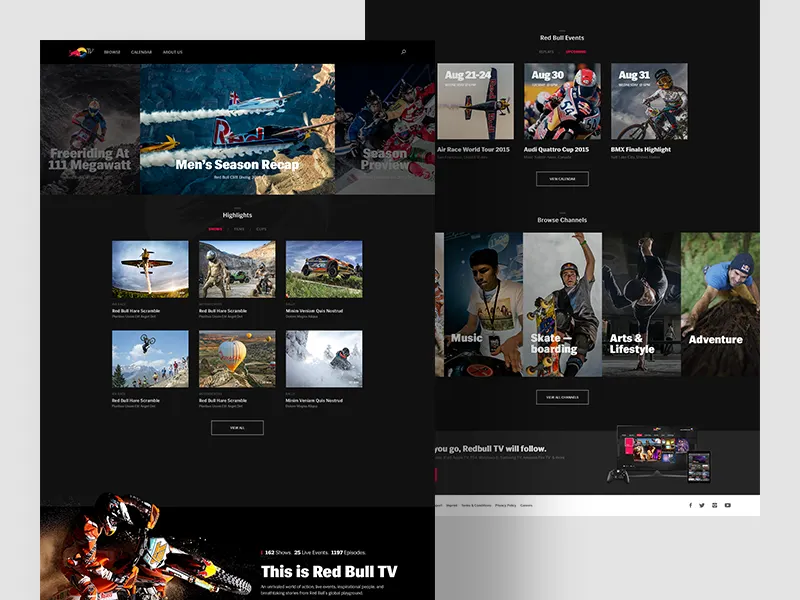Screen dimensions: 800x600
Task: Open the Terms & Conditions footer link
Action: (x=476, y=505)
